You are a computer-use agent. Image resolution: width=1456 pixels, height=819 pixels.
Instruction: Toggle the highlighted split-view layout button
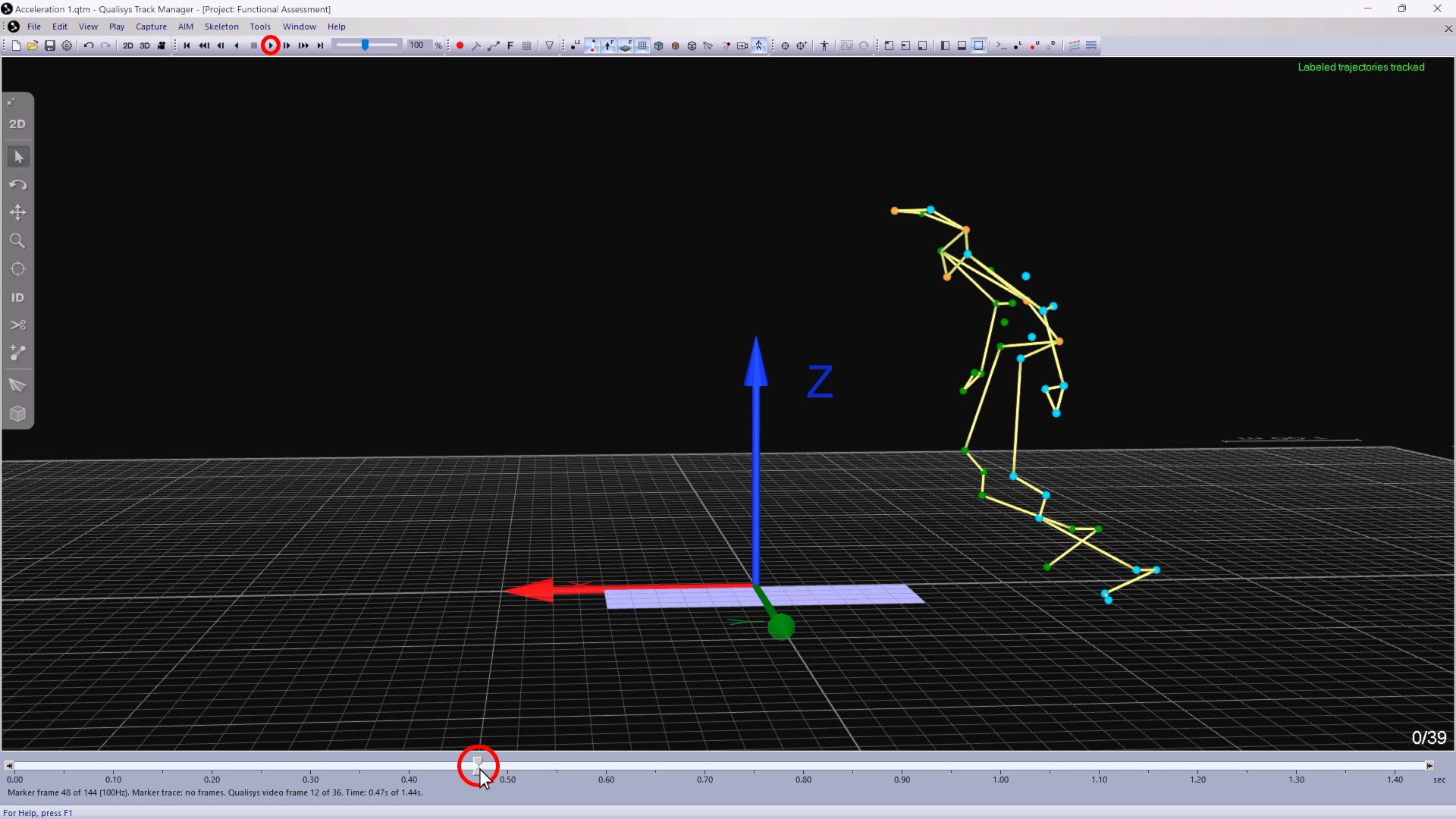(x=979, y=45)
